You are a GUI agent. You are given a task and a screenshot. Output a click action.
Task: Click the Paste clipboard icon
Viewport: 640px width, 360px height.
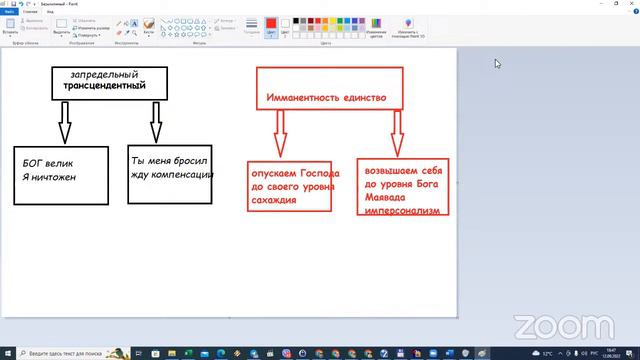[10, 23]
